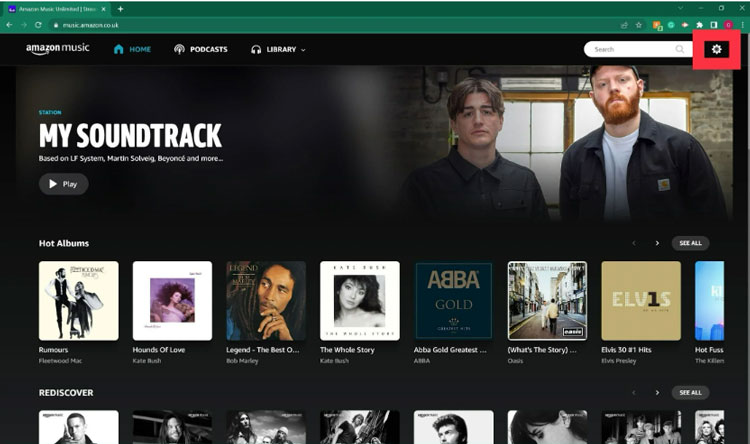Open the browser profile avatar
Viewport: 750px width, 444px height.
point(728,25)
